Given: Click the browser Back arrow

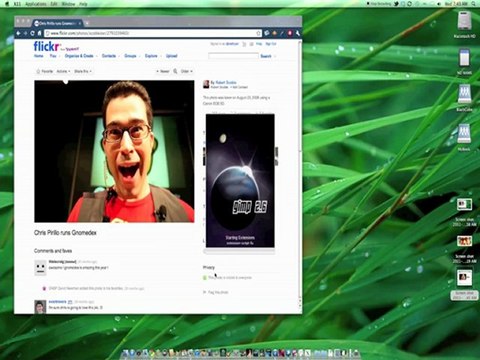Looking at the screenshot, I should 18,33.
